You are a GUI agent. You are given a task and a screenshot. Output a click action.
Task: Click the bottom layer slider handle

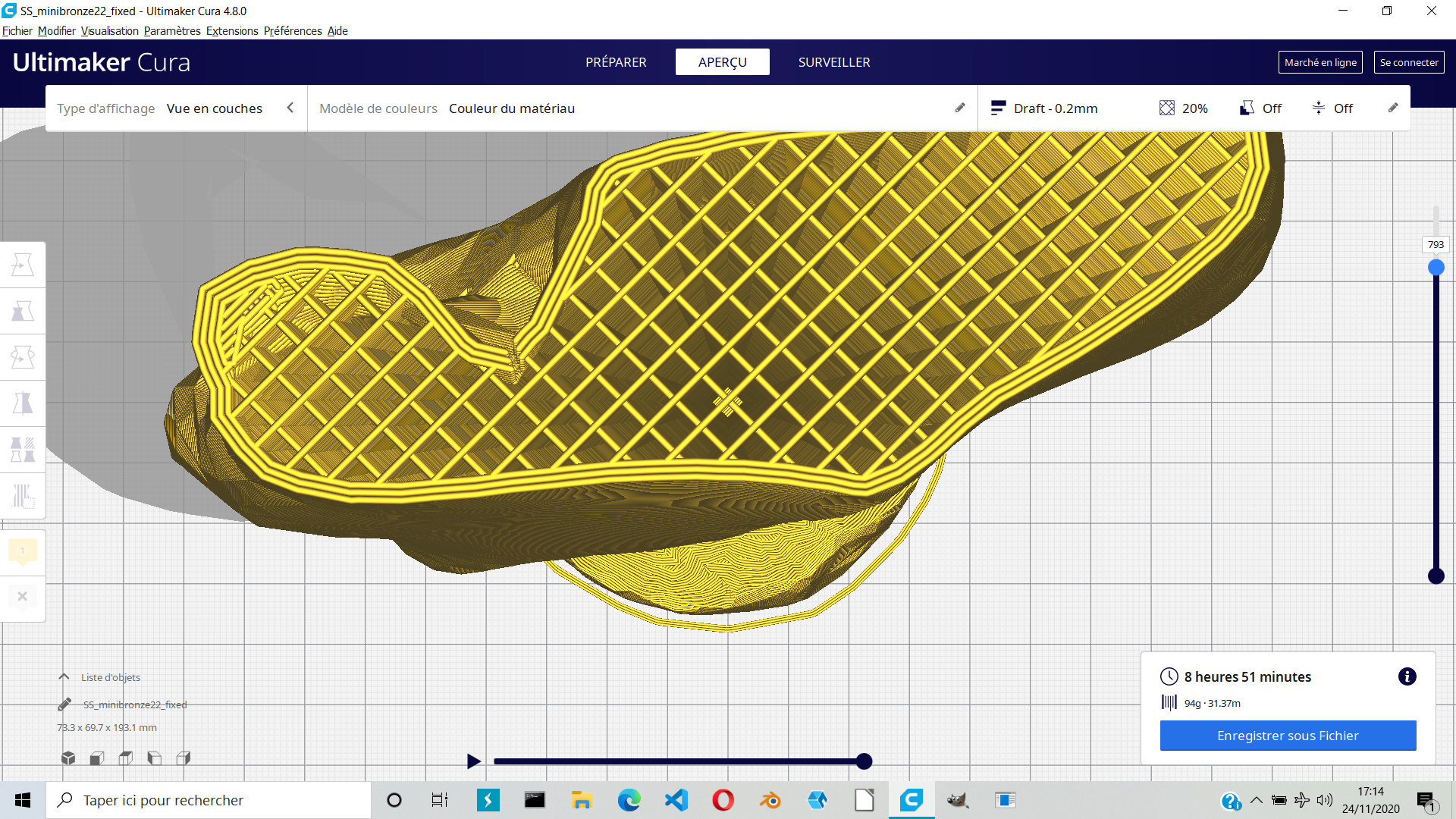[x=1436, y=576]
